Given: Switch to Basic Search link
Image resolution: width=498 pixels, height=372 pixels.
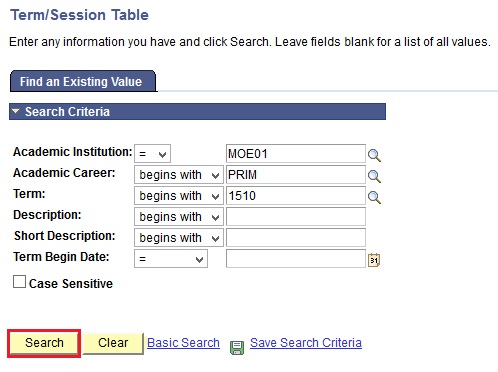Looking at the screenshot, I should tap(183, 343).
